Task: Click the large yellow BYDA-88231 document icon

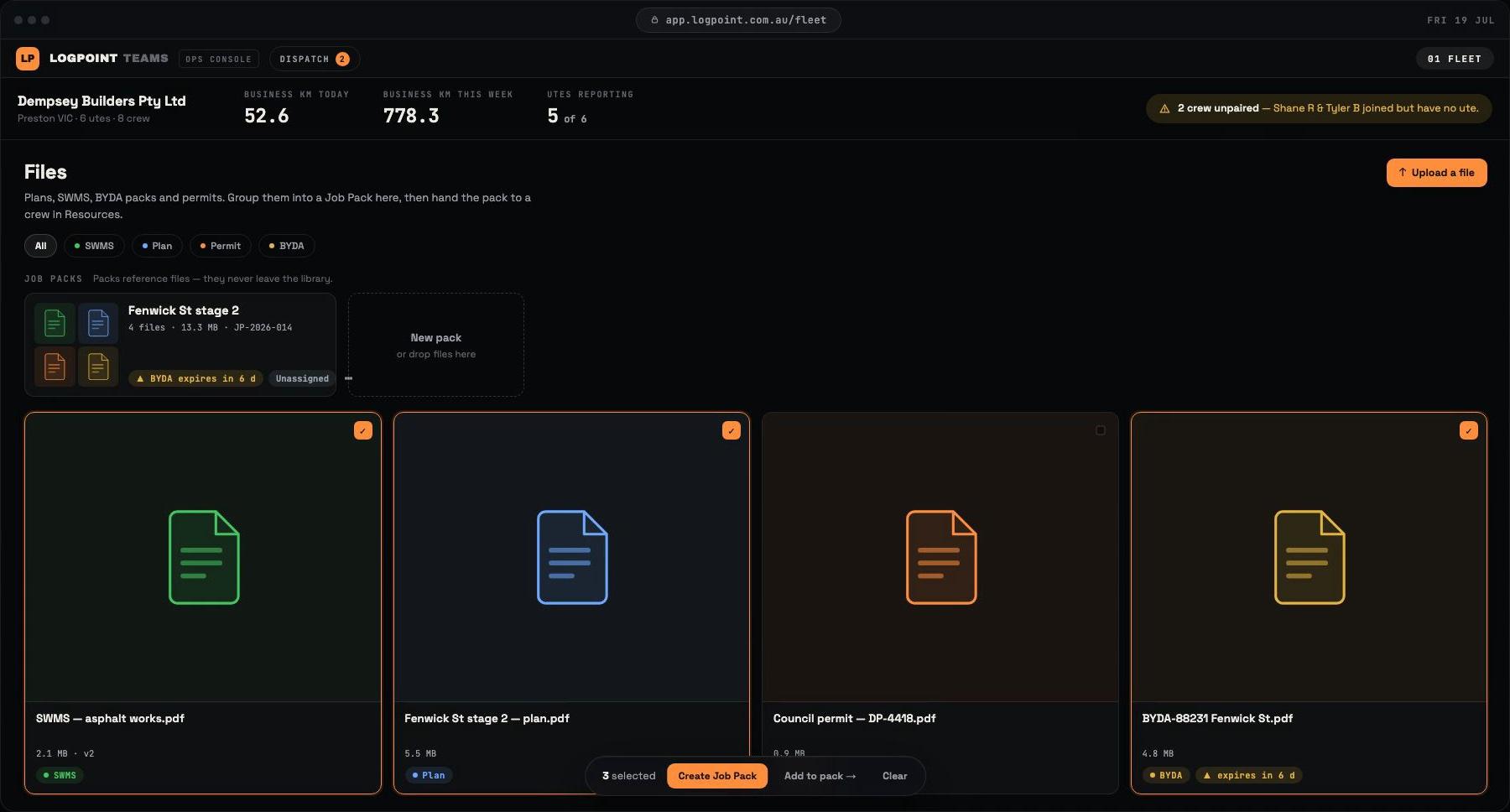Action: point(1310,557)
